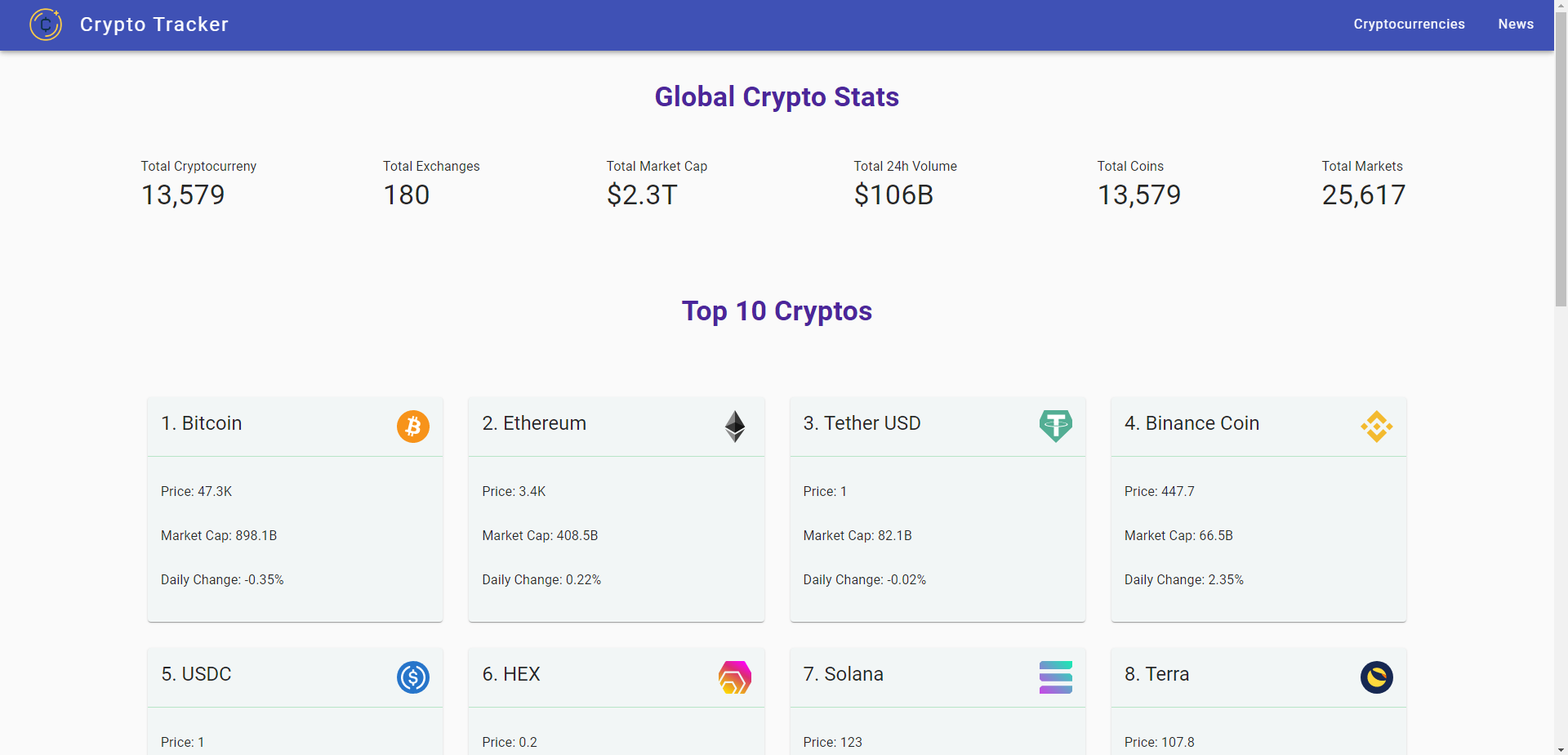This screenshot has height=755, width=1568.
Task: Click the Solana striped icon
Action: [1056, 677]
